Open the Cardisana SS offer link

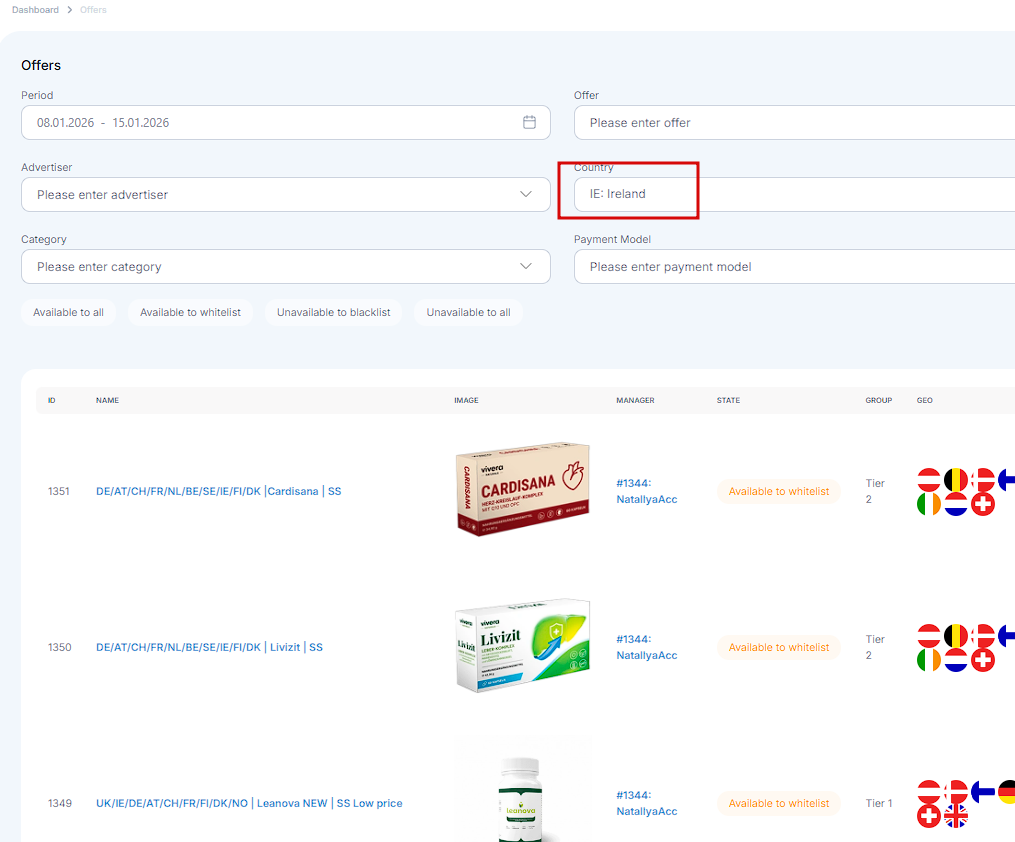click(x=218, y=491)
